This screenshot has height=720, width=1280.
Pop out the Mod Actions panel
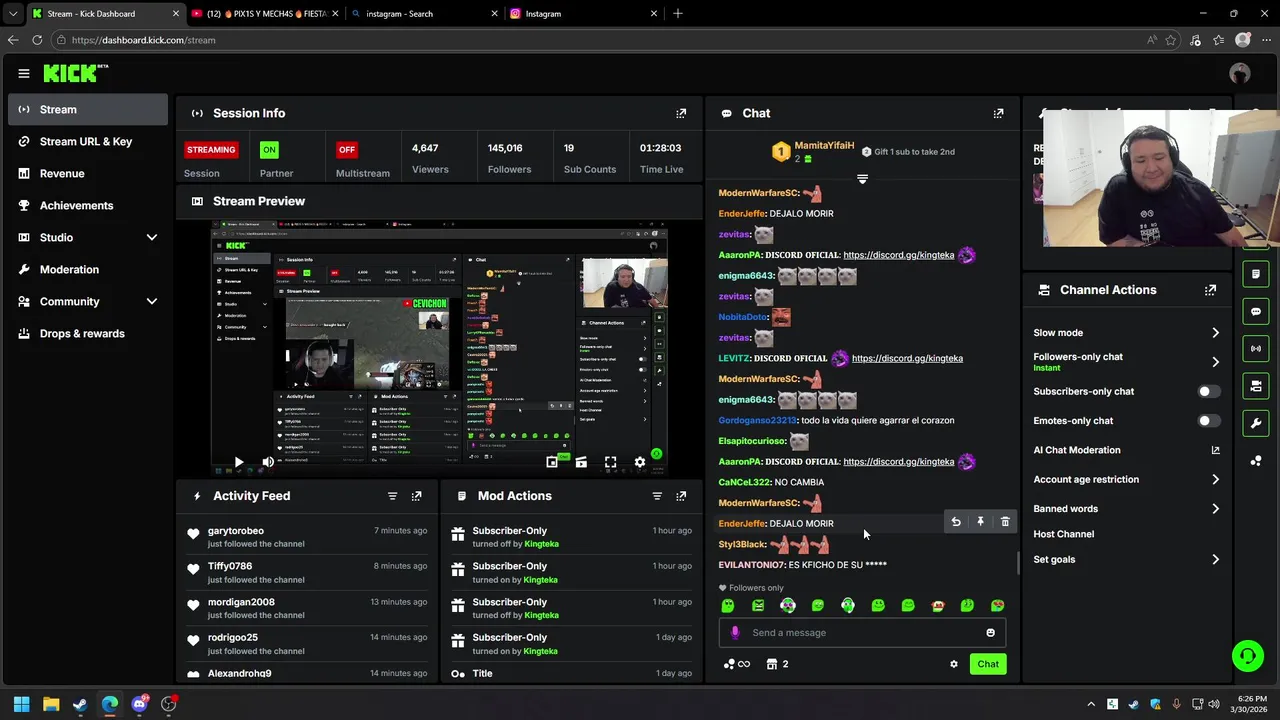(x=681, y=496)
